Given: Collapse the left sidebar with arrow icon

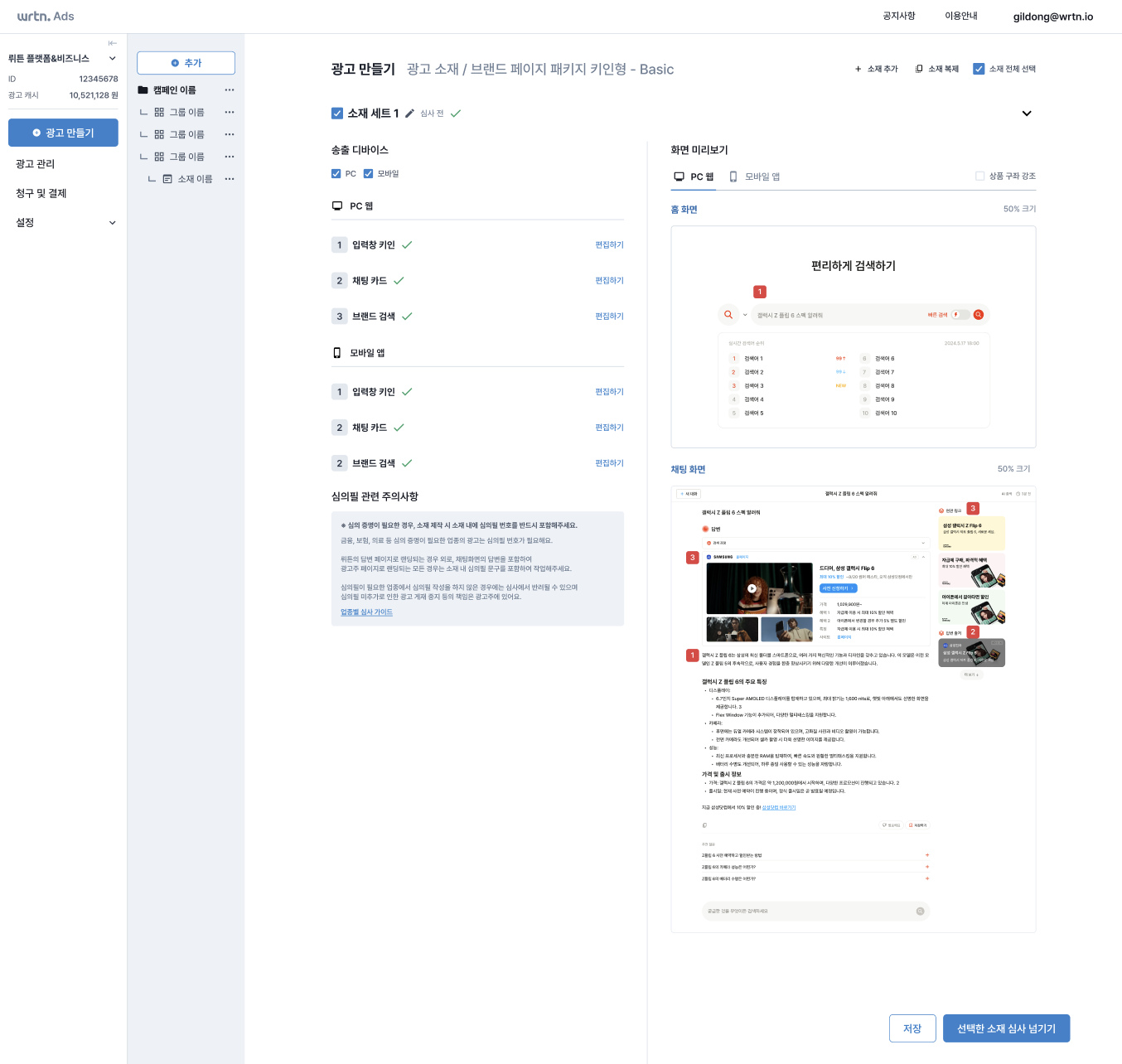Looking at the screenshot, I should (x=112, y=43).
